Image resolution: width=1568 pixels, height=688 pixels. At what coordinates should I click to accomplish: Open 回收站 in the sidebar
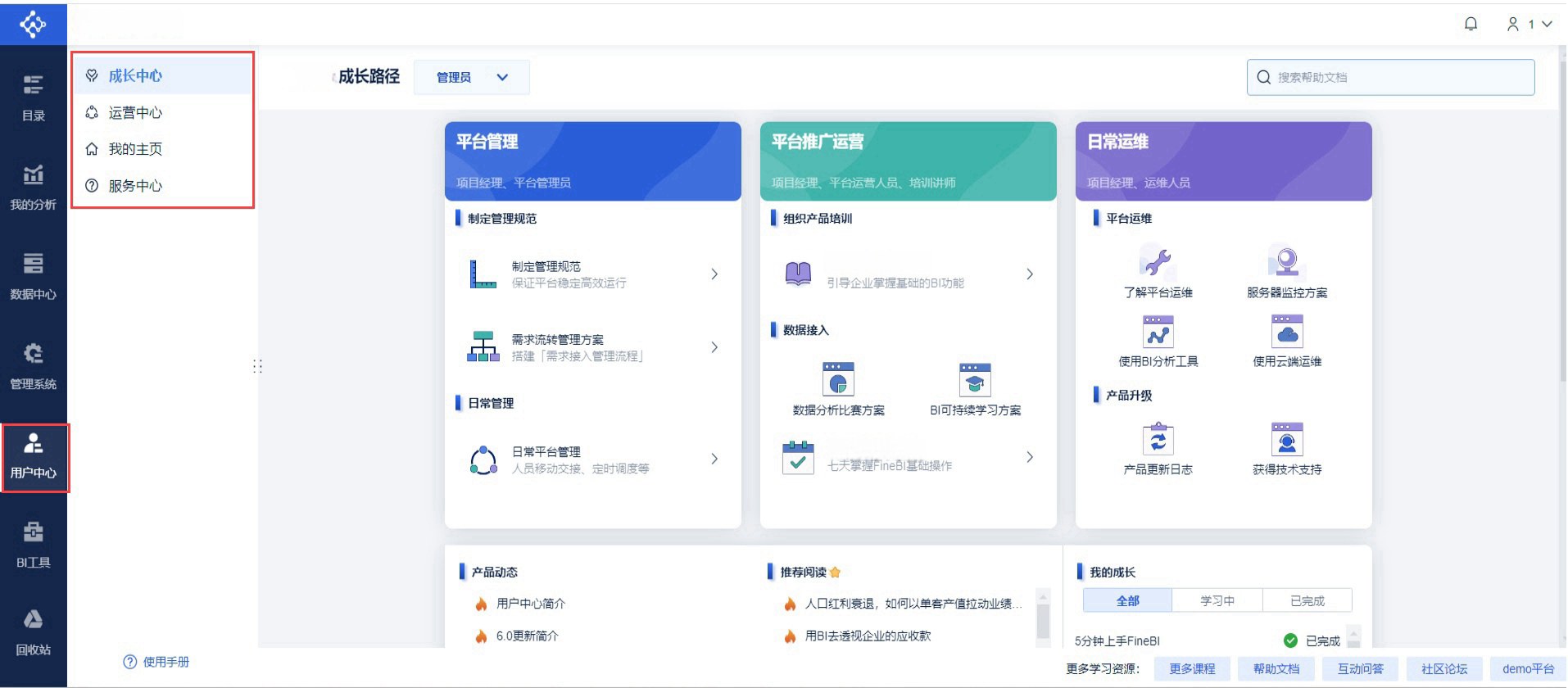[33, 632]
